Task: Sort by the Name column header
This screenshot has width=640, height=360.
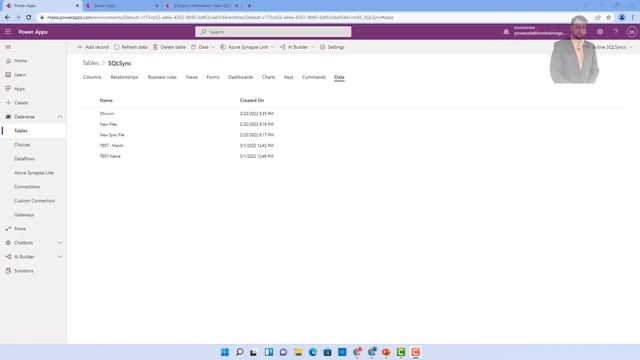Action: [x=106, y=100]
